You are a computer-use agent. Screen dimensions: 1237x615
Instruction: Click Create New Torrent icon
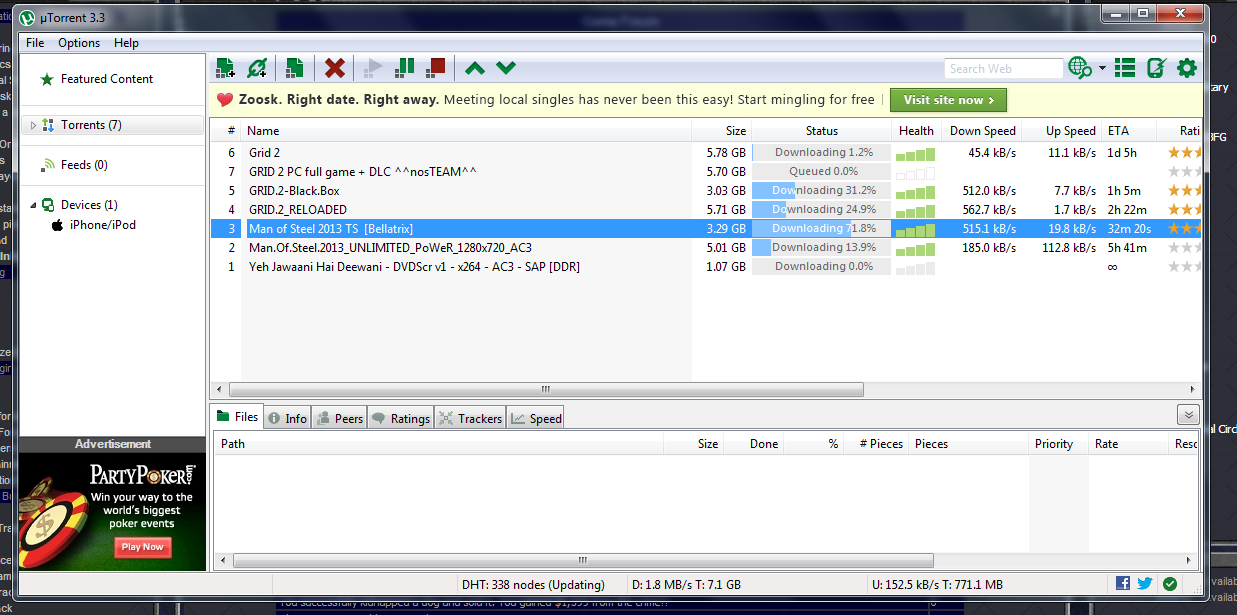coord(294,68)
